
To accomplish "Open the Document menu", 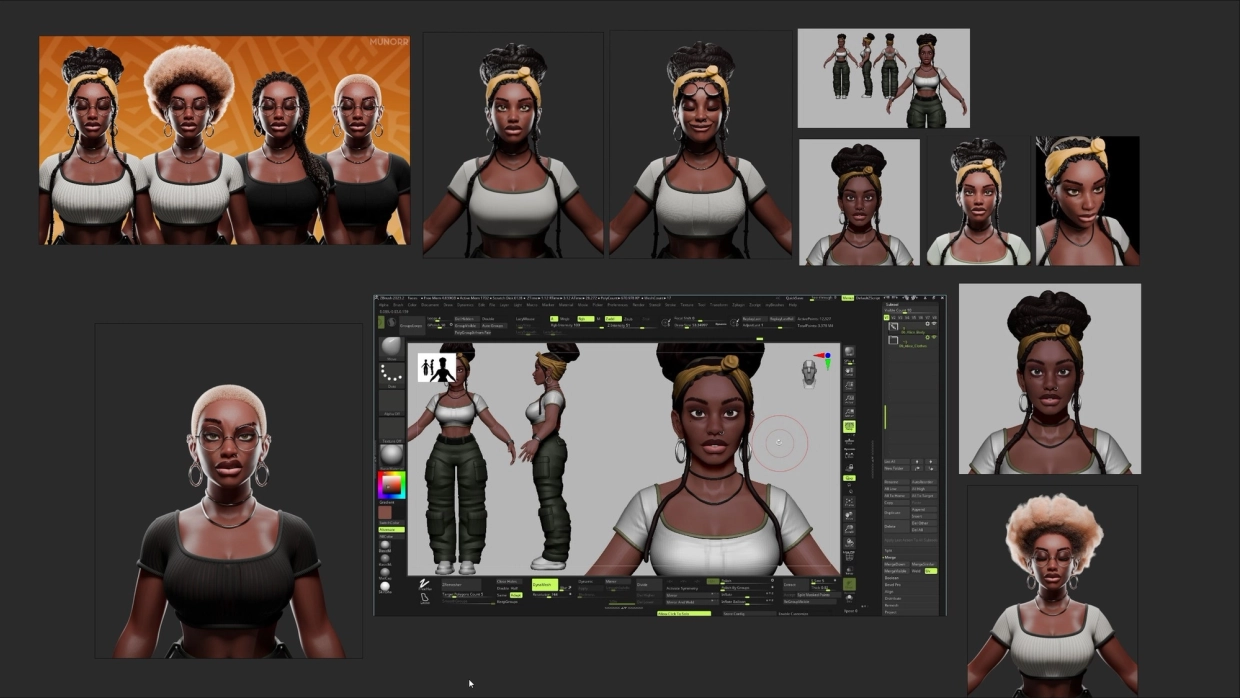I will pyautogui.click(x=430, y=305).
